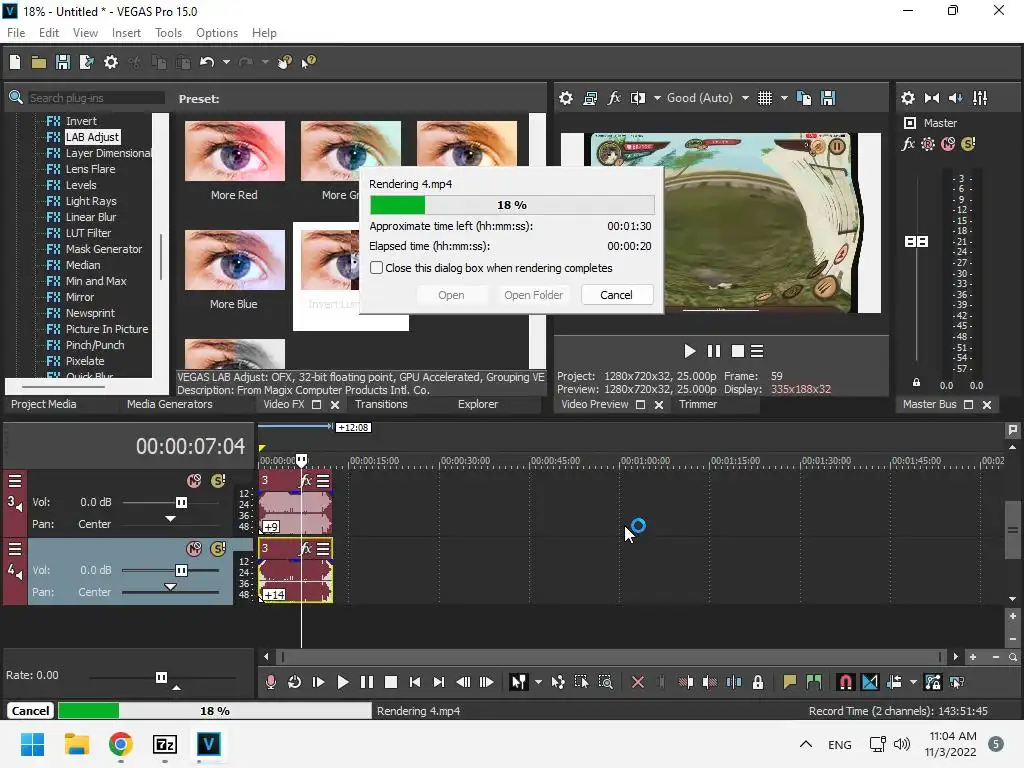Cancel rendering in the Rendering 4.mp4 dialog

[x=616, y=295]
